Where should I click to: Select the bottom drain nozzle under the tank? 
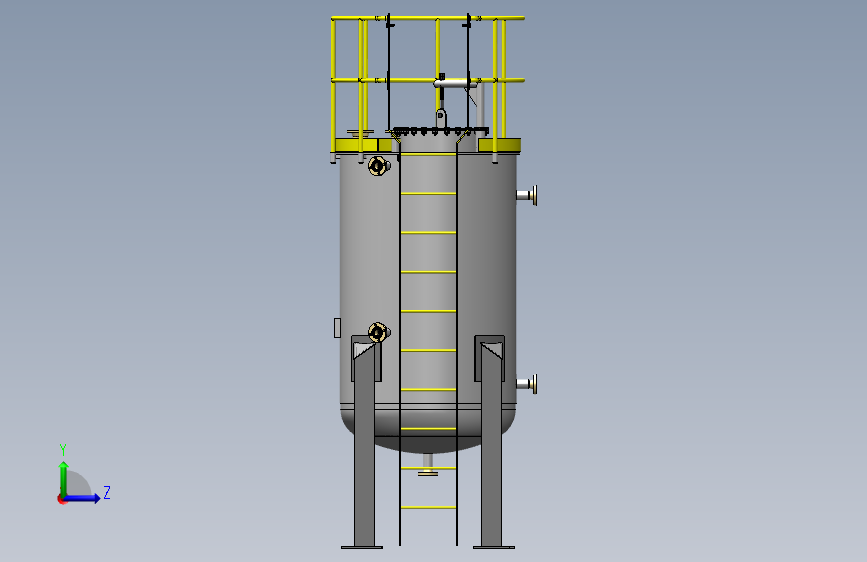point(428,465)
